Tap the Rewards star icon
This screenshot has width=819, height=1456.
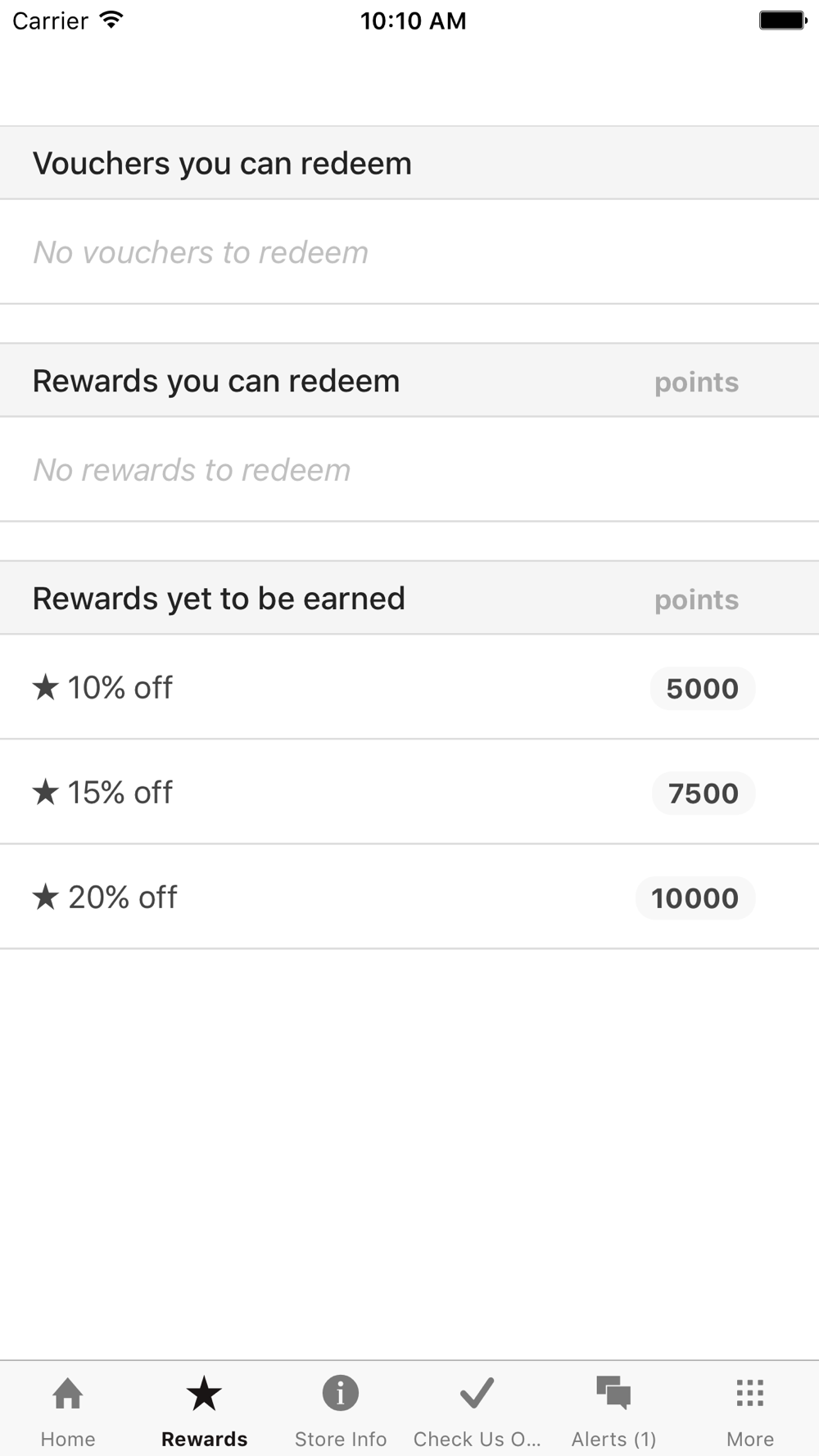tap(204, 1393)
